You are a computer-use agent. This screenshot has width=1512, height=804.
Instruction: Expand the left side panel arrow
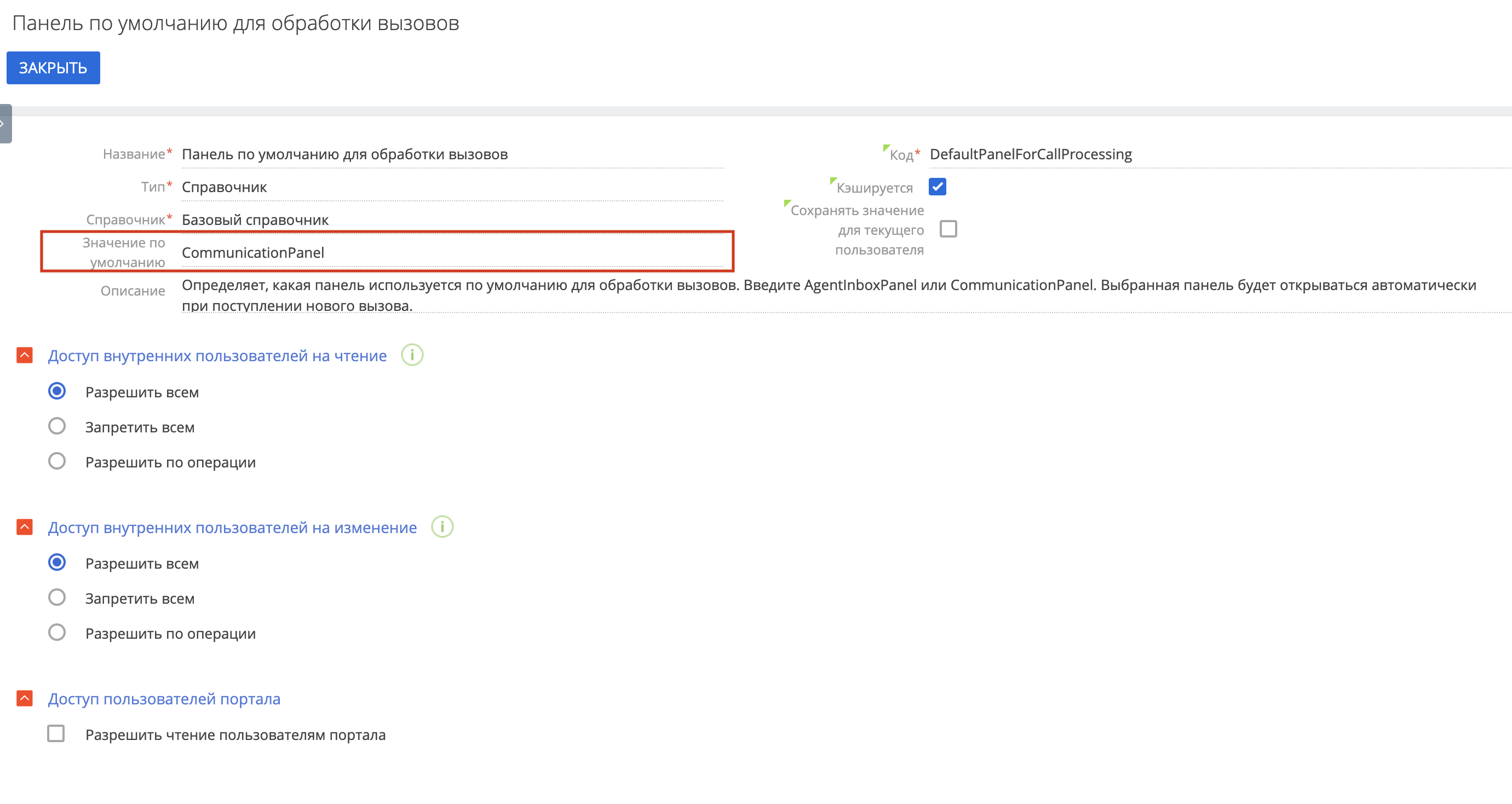[5, 124]
